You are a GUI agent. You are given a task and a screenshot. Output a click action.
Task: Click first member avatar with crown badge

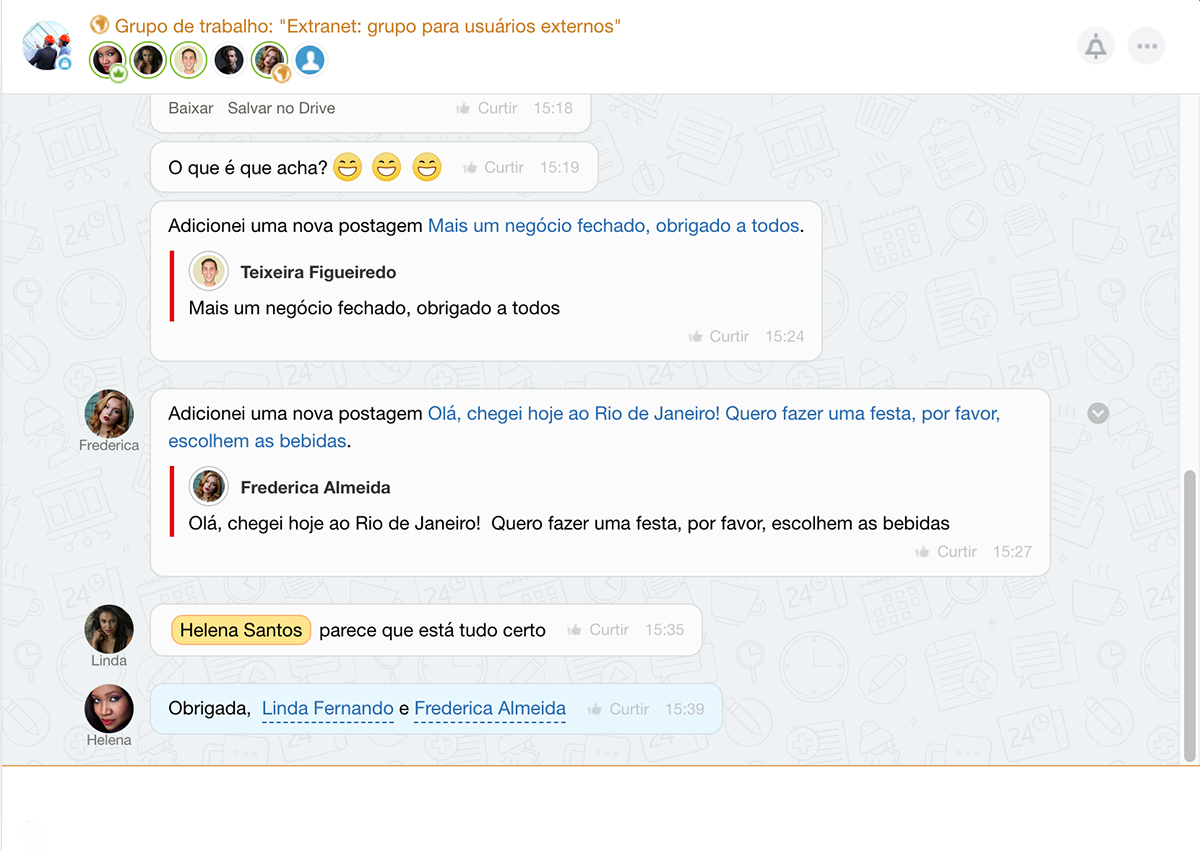click(x=107, y=60)
